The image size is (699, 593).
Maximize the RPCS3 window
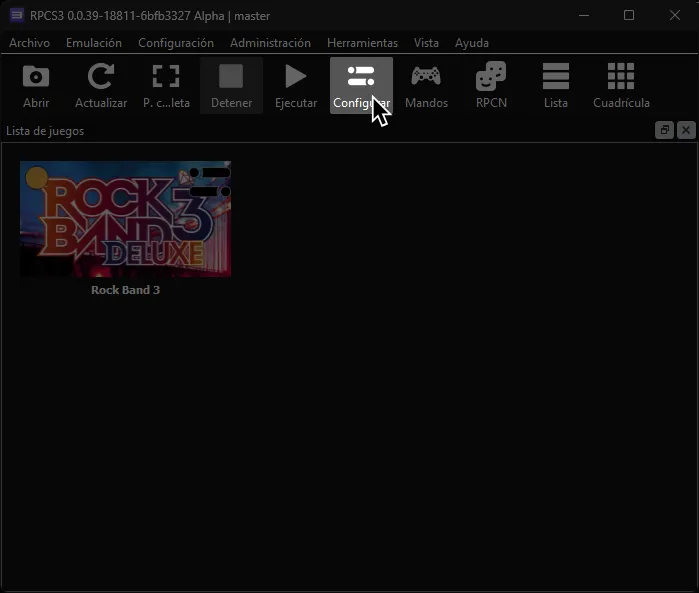[629, 16]
